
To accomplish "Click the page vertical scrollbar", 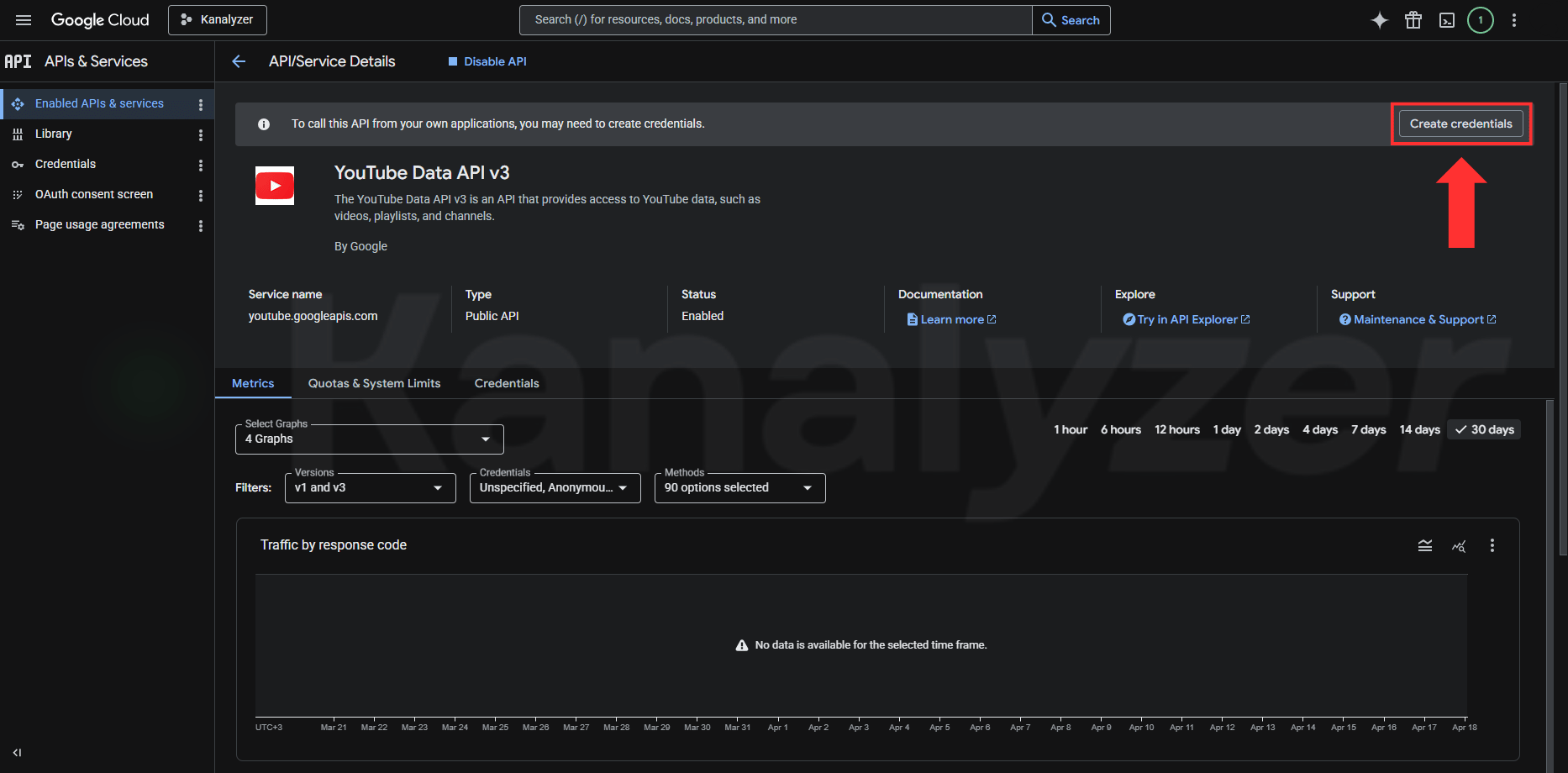I will (1563, 319).
